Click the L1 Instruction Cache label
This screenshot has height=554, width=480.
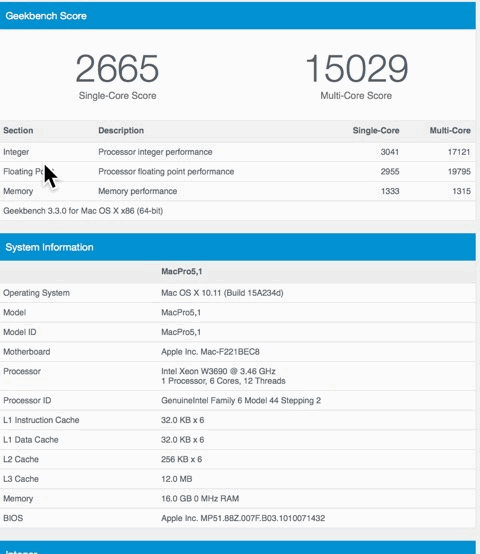click(x=41, y=420)
